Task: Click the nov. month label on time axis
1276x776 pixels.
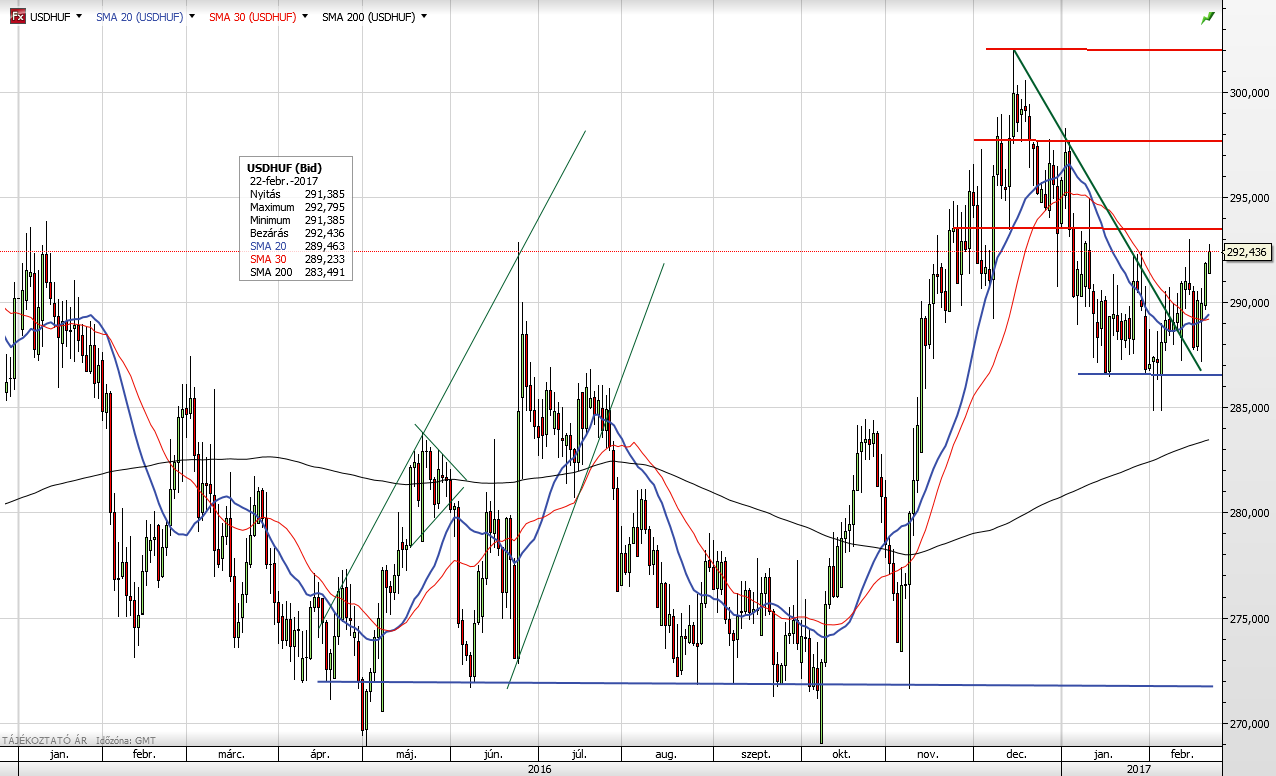Action: (x=928, y=755)
